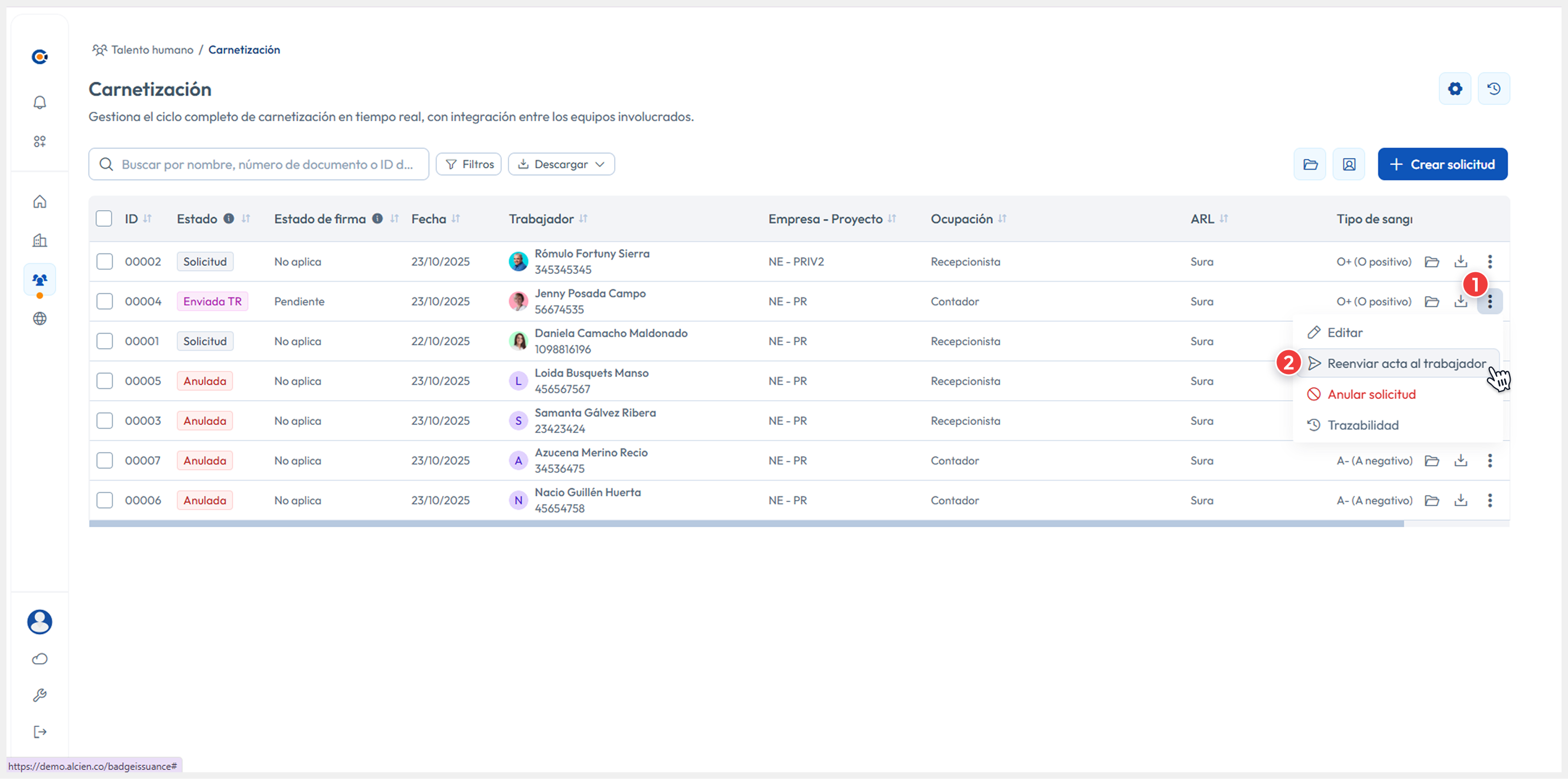Click the notifications bell in sidebar

click(x=39, y=102)
